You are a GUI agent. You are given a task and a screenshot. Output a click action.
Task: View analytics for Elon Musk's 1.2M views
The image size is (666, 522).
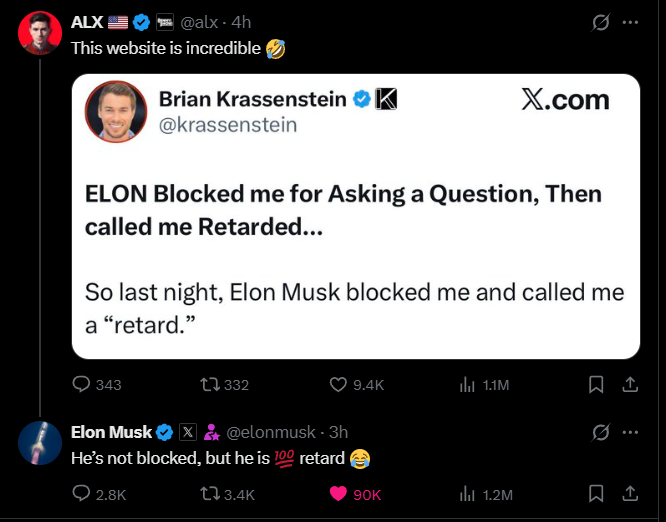(x=466, y=494)
